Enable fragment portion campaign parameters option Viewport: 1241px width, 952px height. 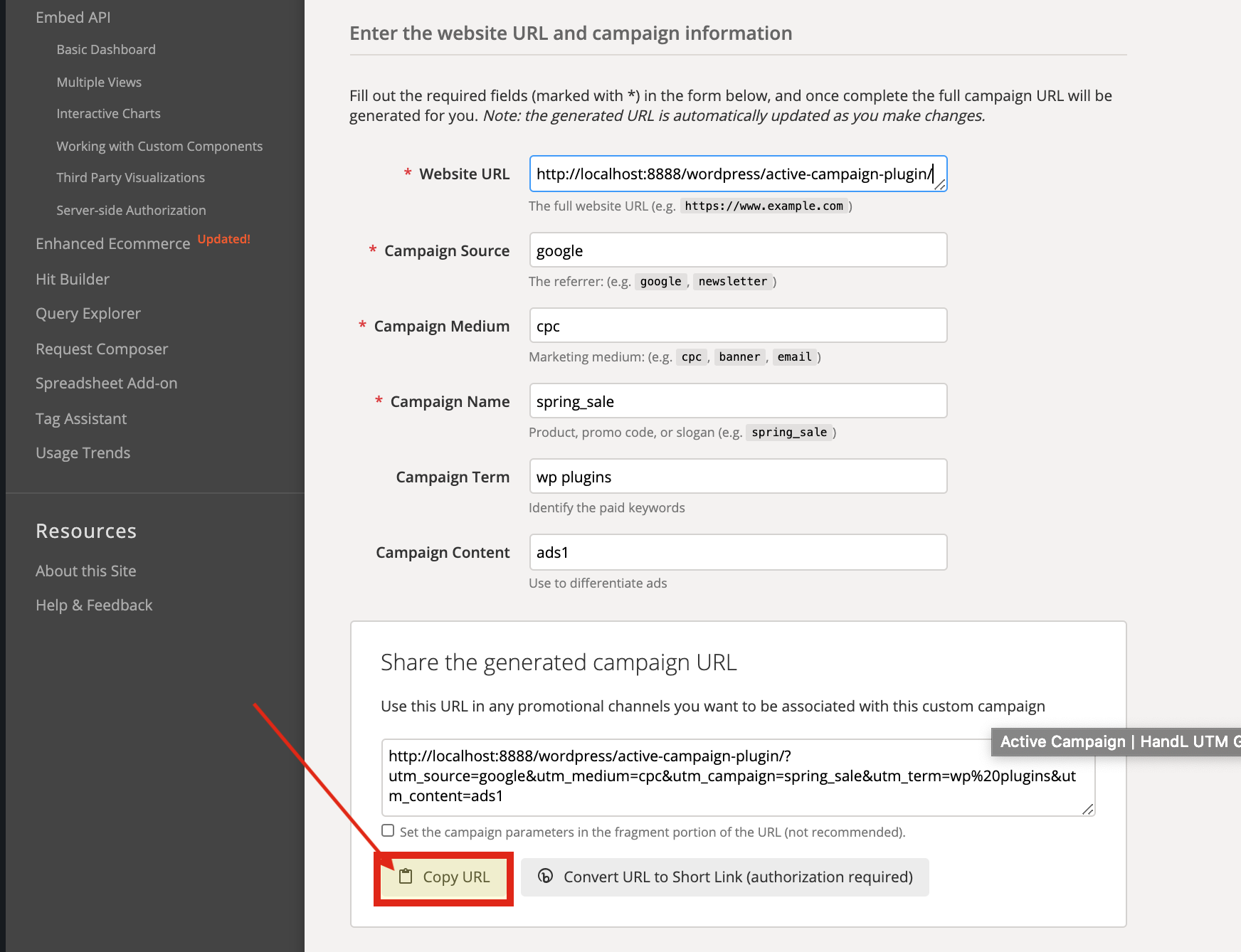pos(387,830)
